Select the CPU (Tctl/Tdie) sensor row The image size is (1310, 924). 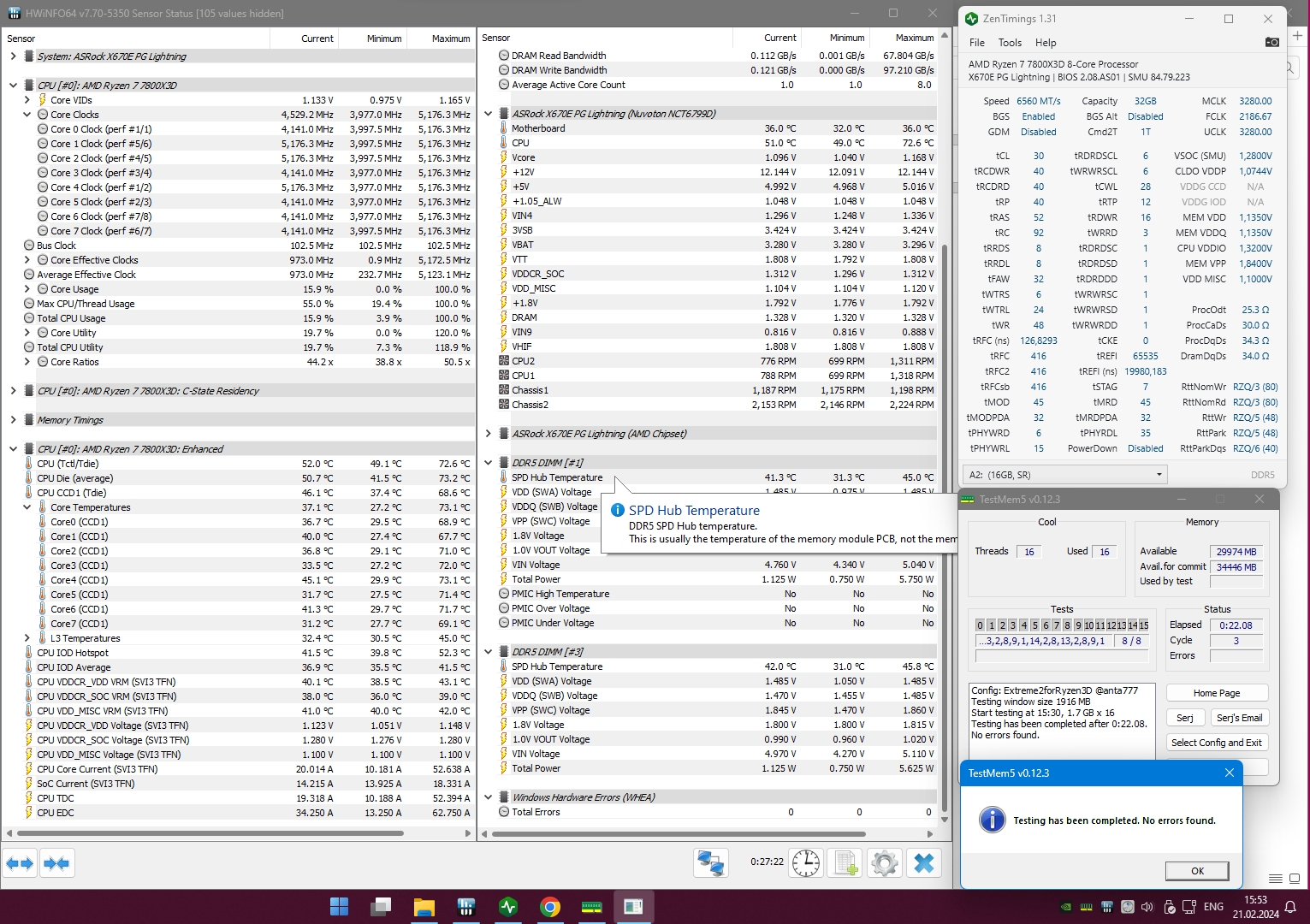click(240, 464)
